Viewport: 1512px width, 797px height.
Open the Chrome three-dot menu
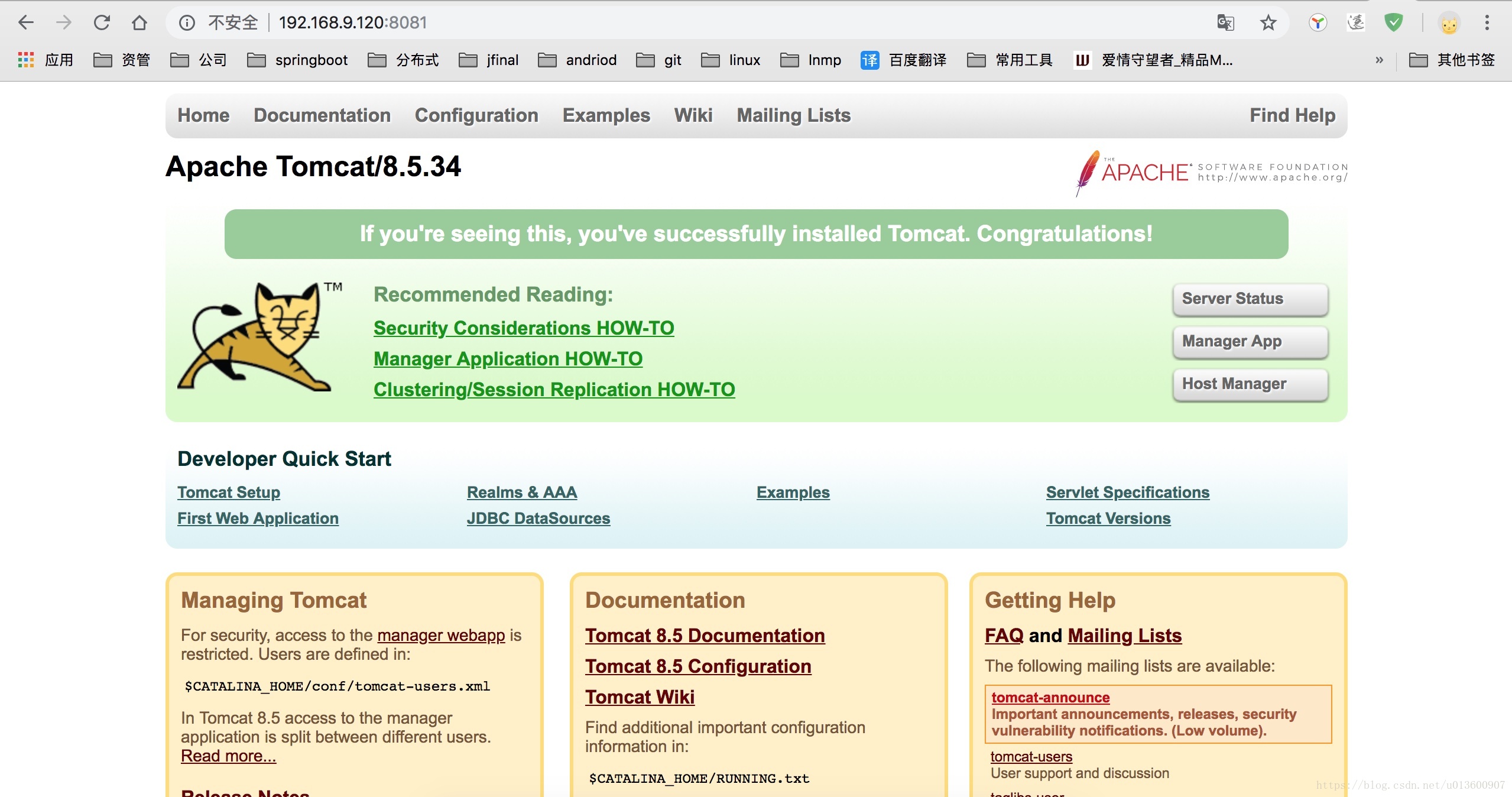[x=1487, y=22]
